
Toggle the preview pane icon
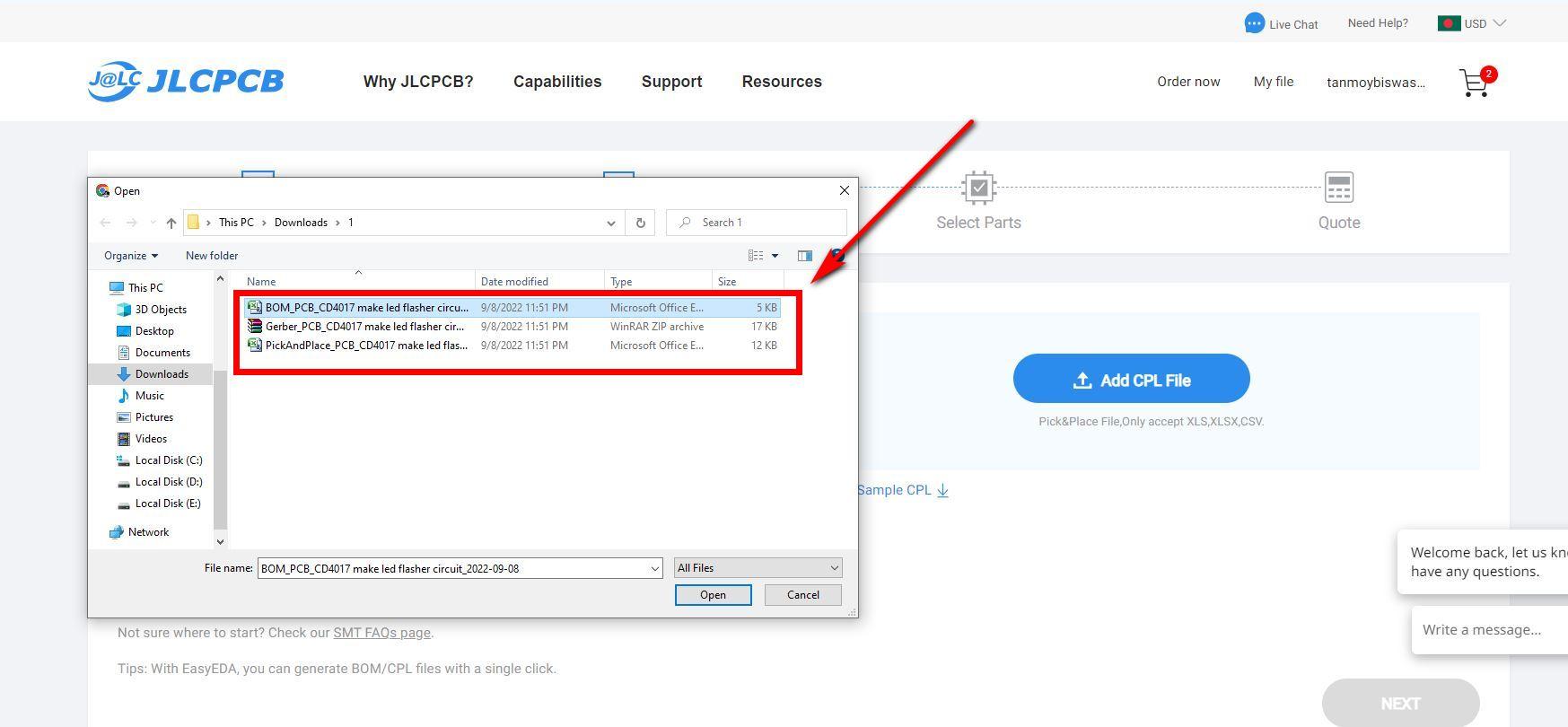pos(804,256)
